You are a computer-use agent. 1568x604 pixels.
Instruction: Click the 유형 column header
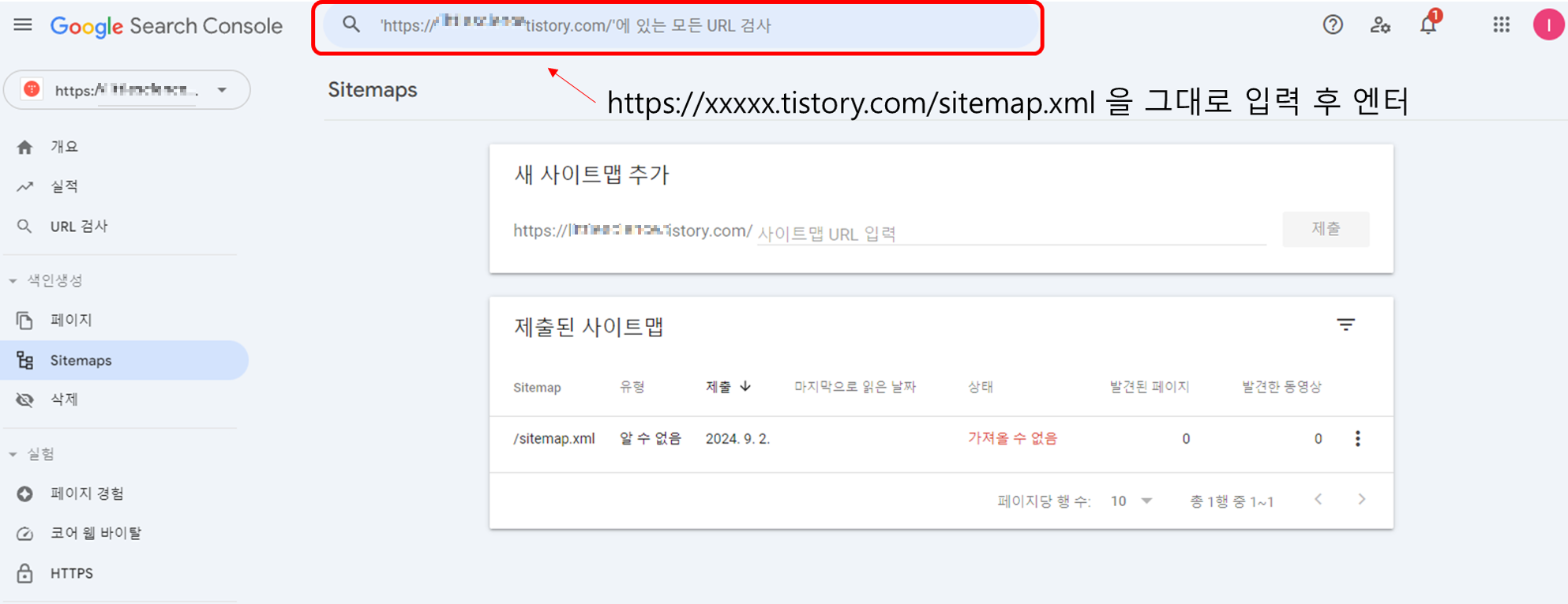pyautogui.click(x=632, y=387)
